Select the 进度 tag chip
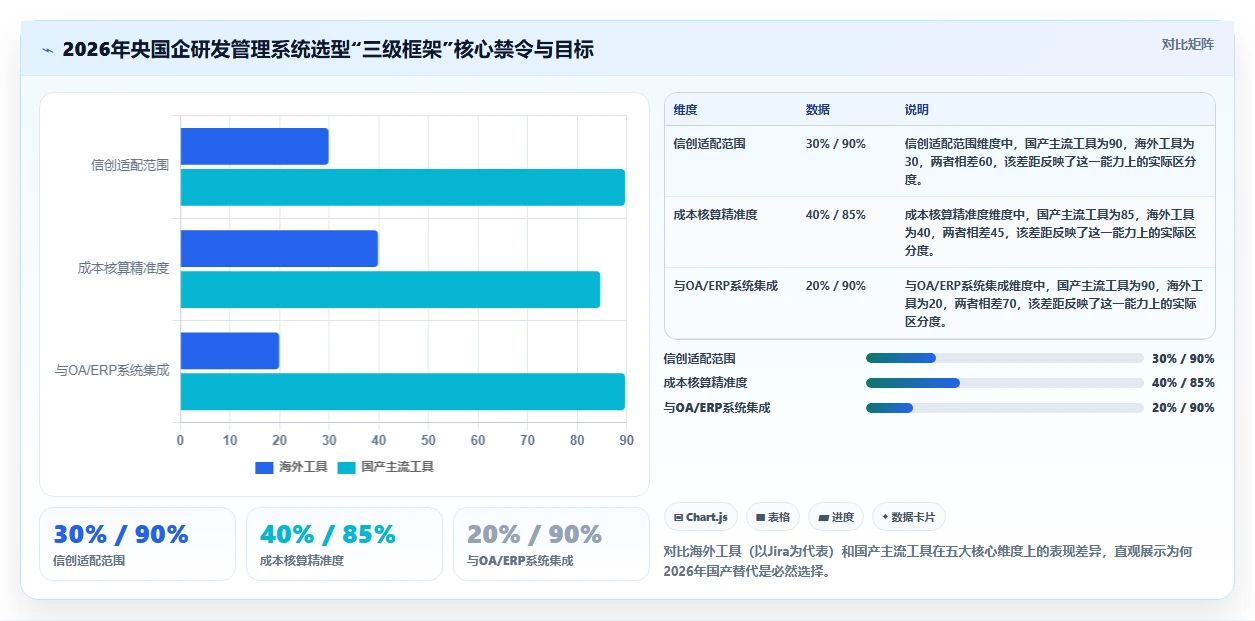 click(x=836, y=517)
